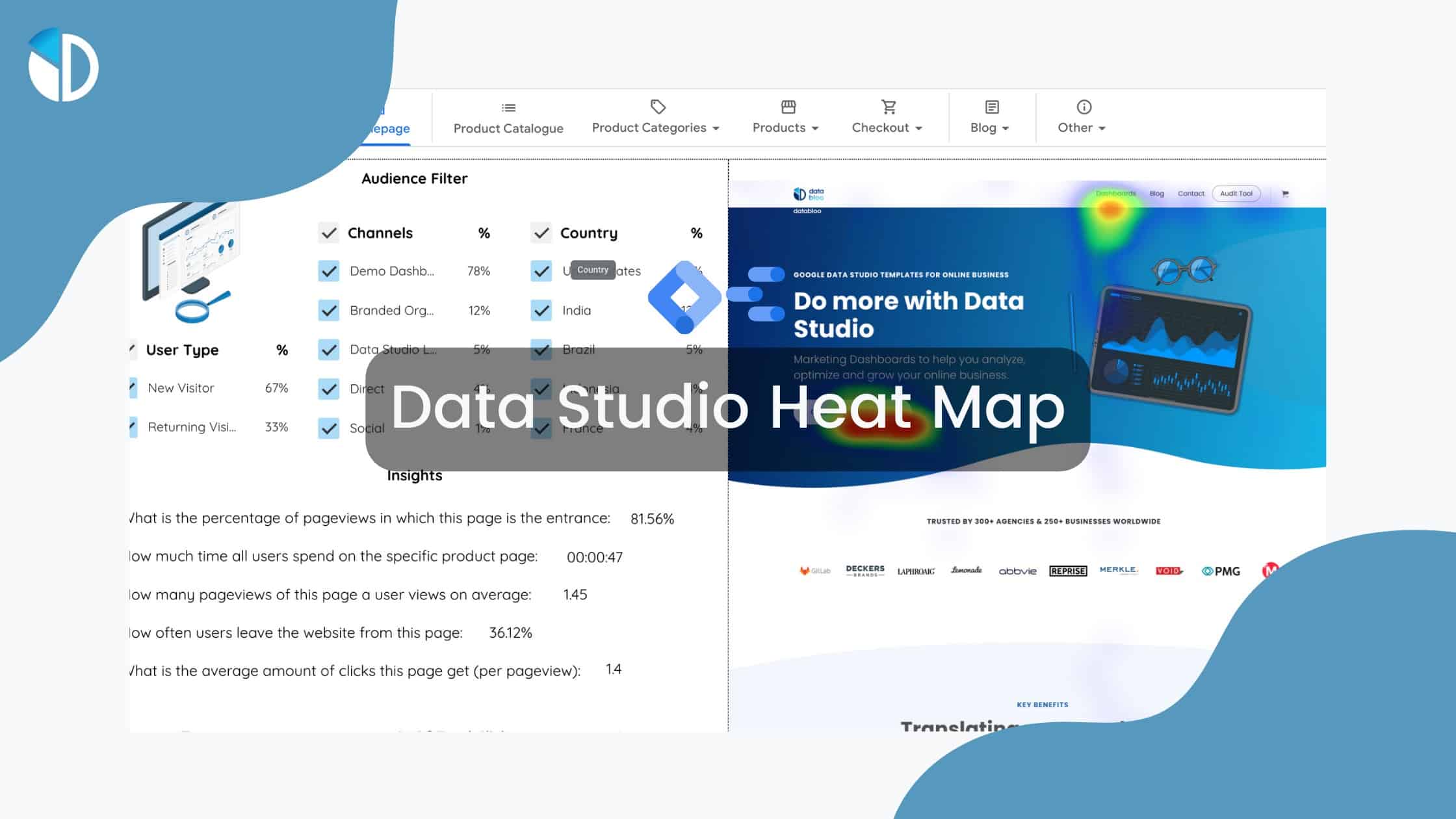The image size is (1456, 819).
Task: Click the cart icon in the website navigation
Action: 1285,193
